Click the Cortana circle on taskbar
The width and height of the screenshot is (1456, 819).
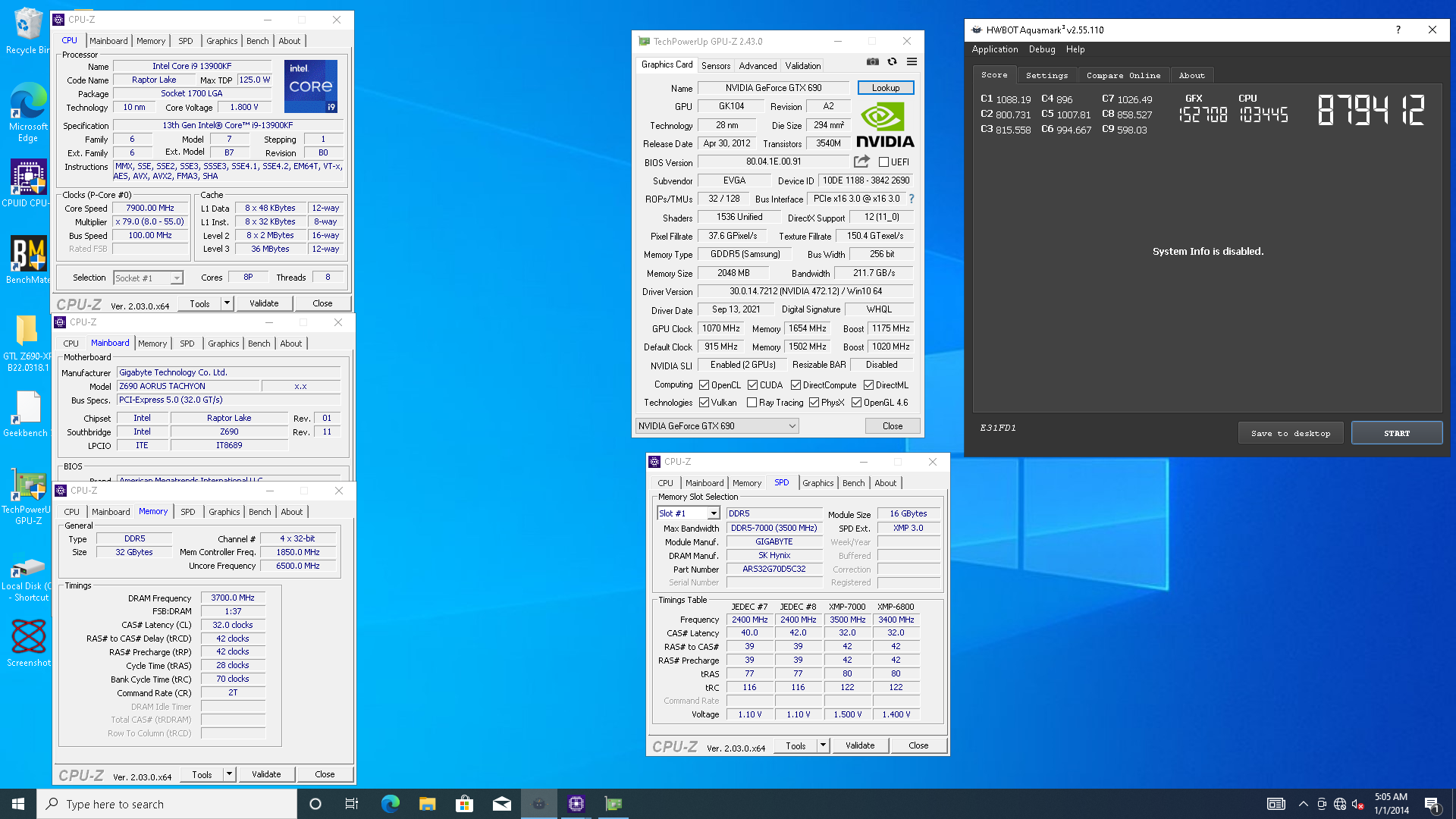click(x=315, y=804)
